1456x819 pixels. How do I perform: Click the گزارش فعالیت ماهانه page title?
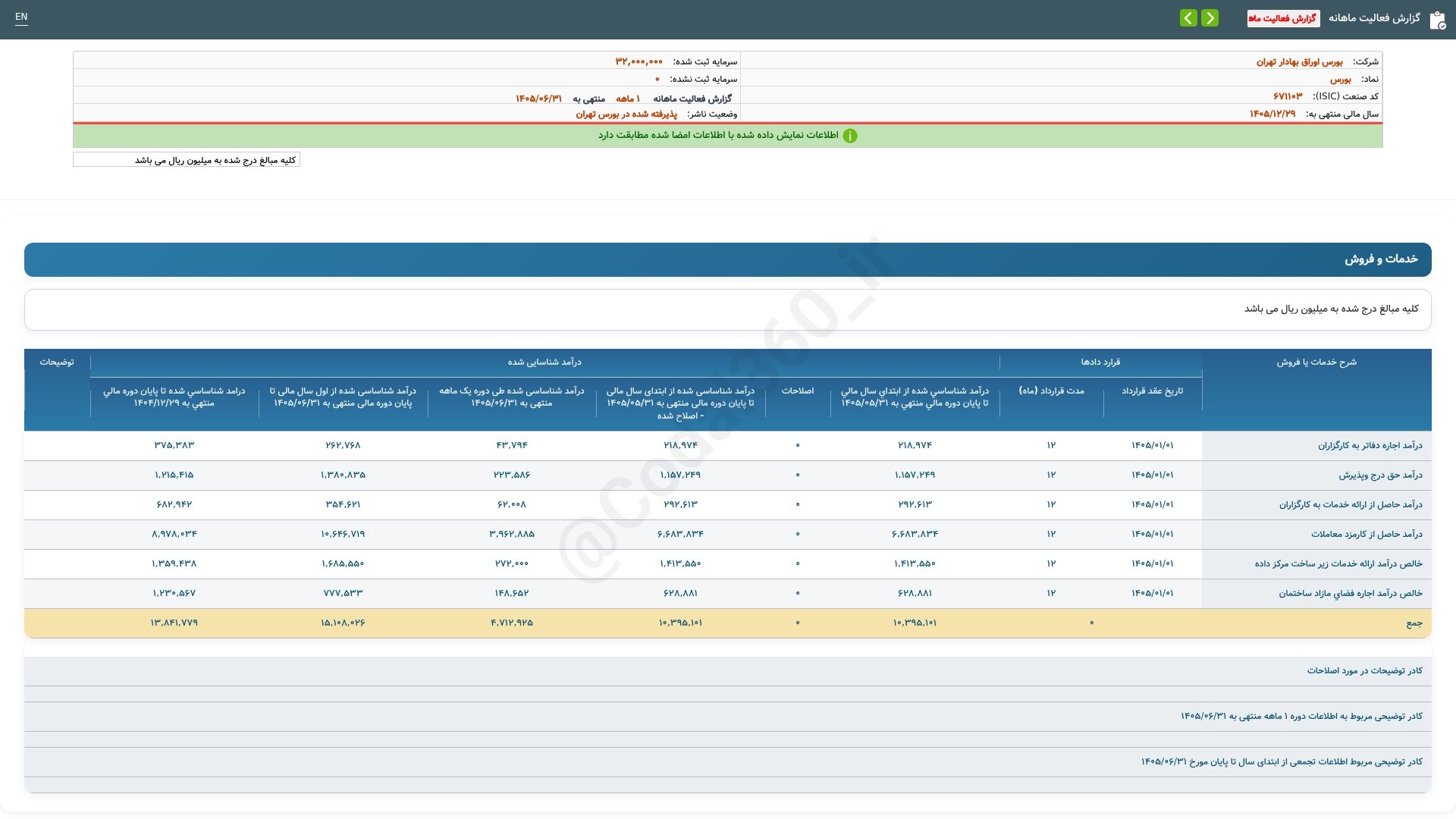(1374, 18)
